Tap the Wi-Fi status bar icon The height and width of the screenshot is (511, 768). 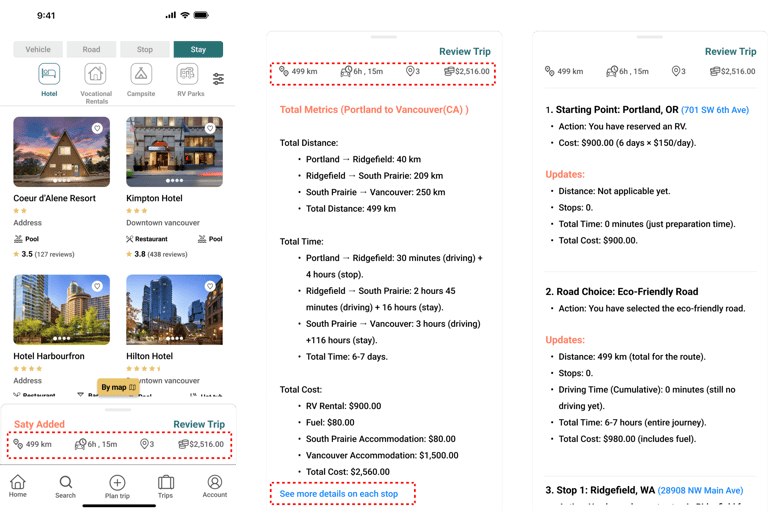(x=185, y=15)
